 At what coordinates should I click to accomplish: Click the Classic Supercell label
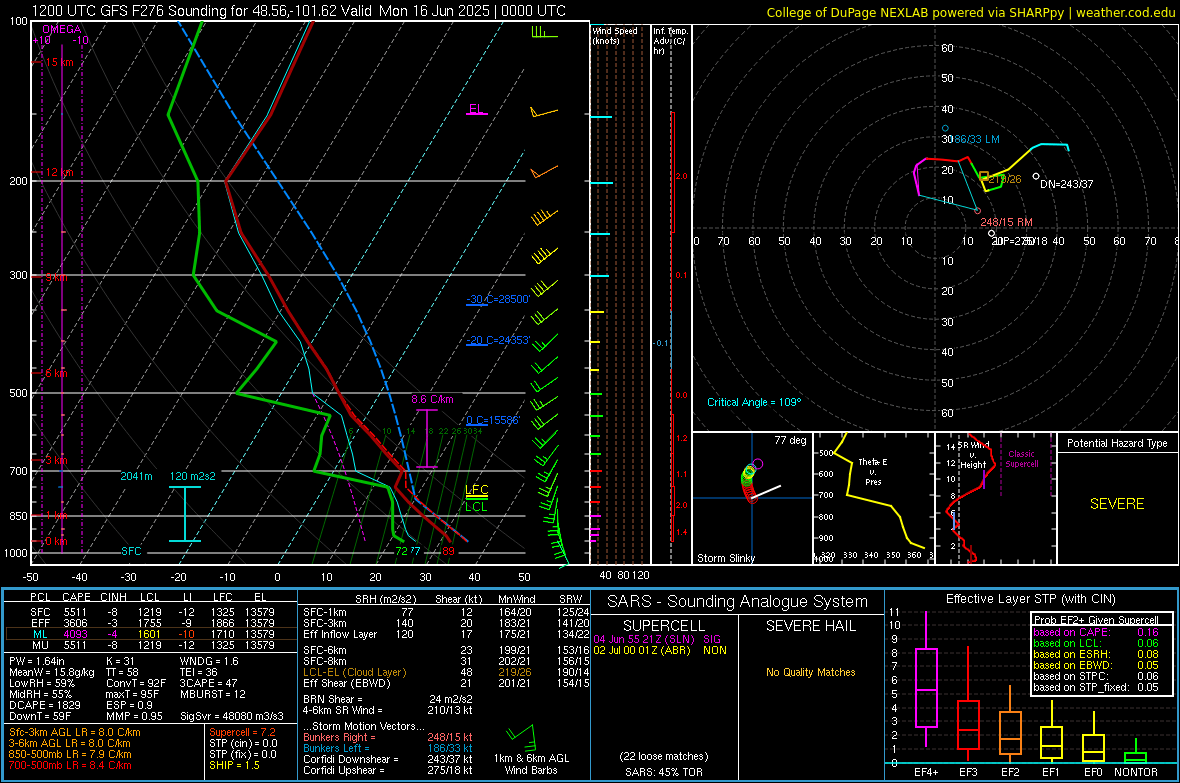(1021, 459)
